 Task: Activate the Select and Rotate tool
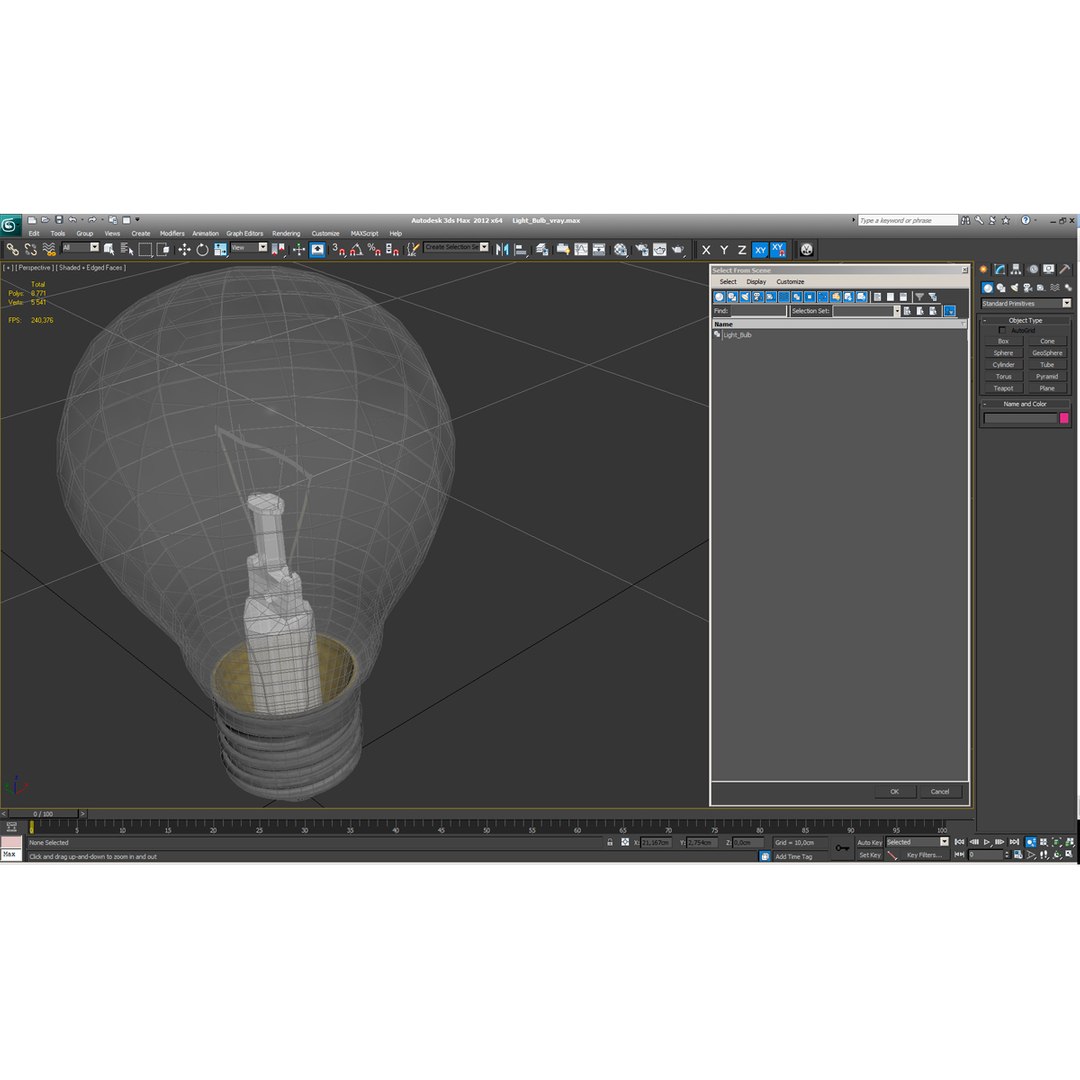click(x=202, y=249)
